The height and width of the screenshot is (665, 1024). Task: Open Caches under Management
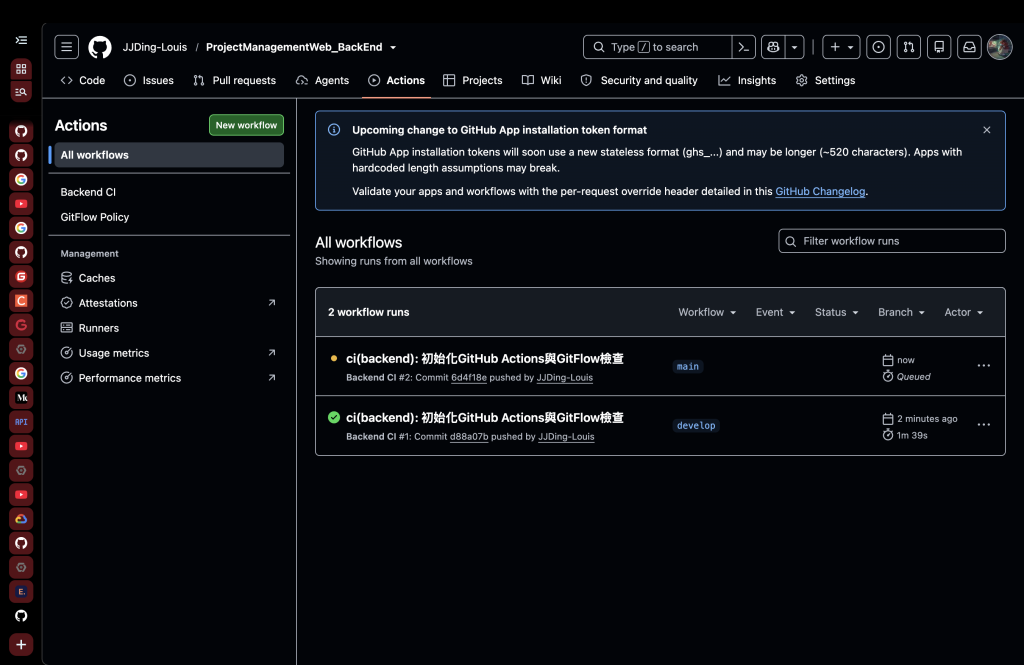click(97, 278)
